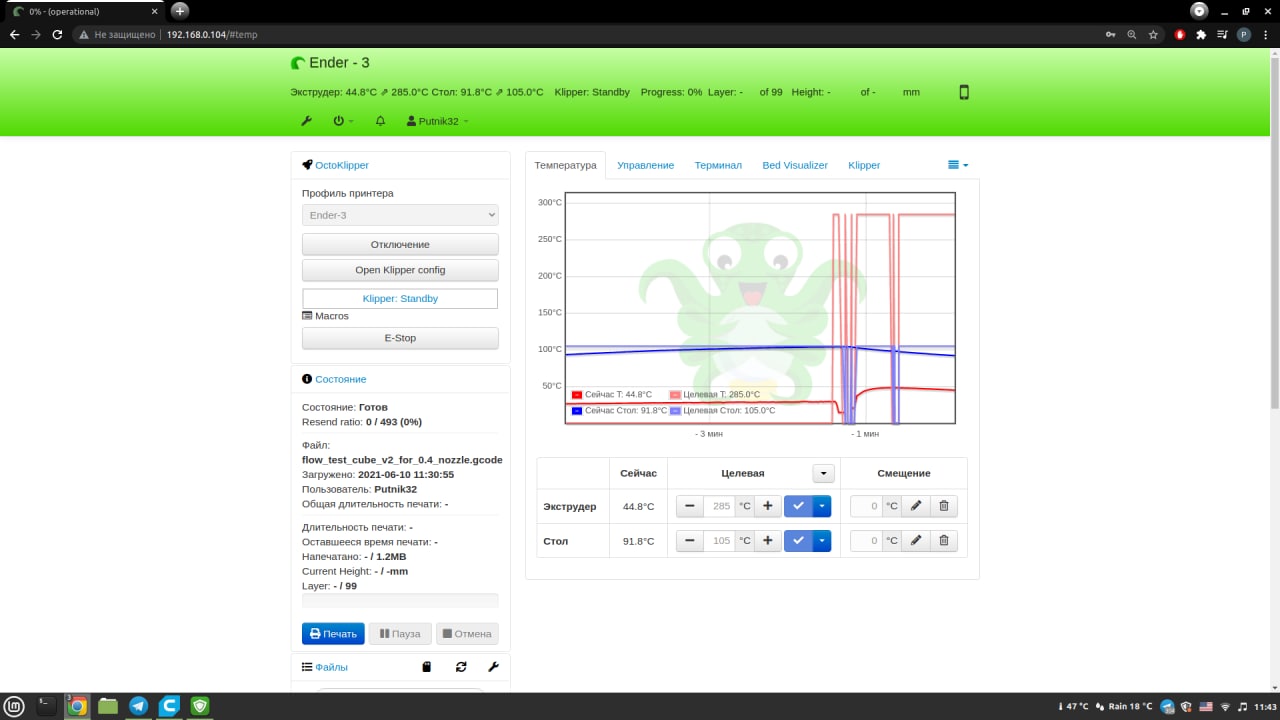Open Telegram from taskbar

point(138,706)
